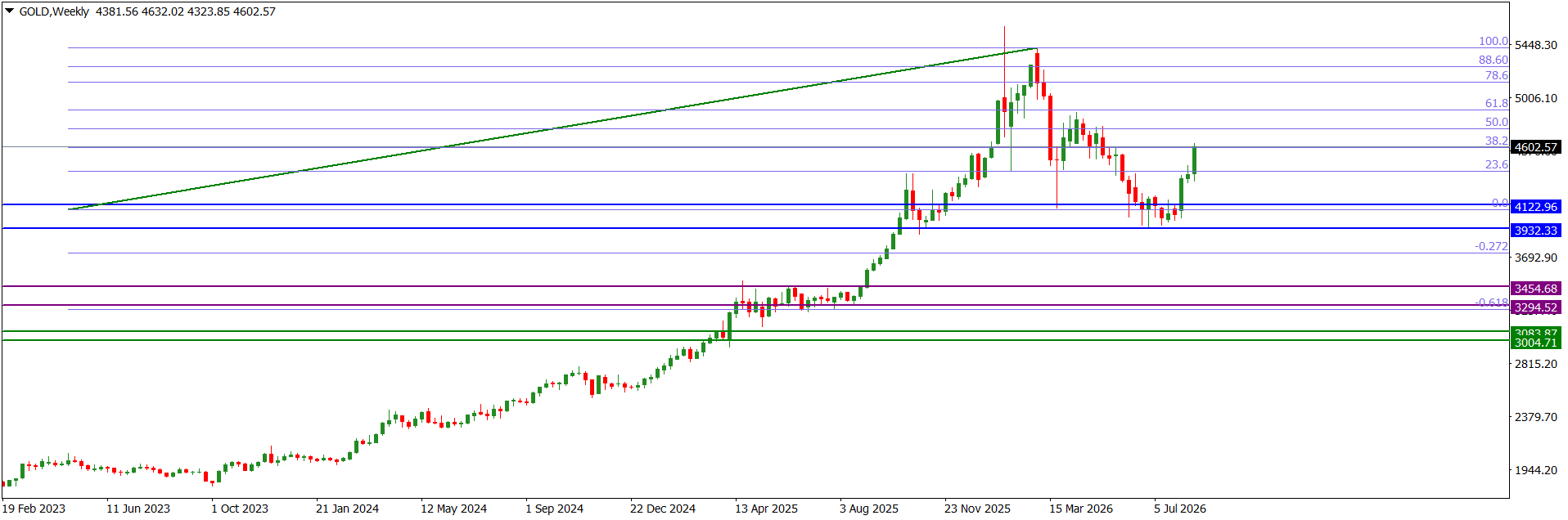Click the OHLC values 4381.56 4632.02 4323.85 4602.57
Image resolution: width=1568 pixels, height=520 pixels.
click(x=186, y=11)
